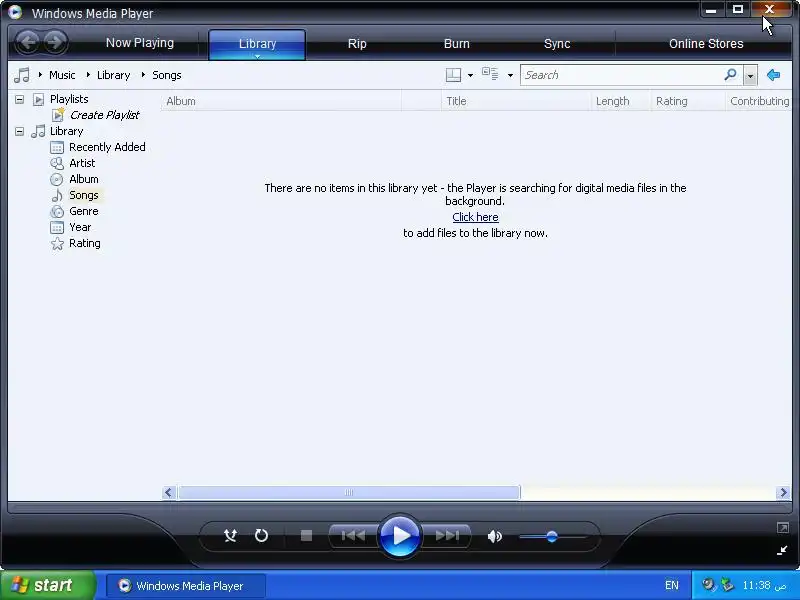Click the Album disc icon in sidebar
The width and height of the screenshot is (800, 600).
(57, 180)
